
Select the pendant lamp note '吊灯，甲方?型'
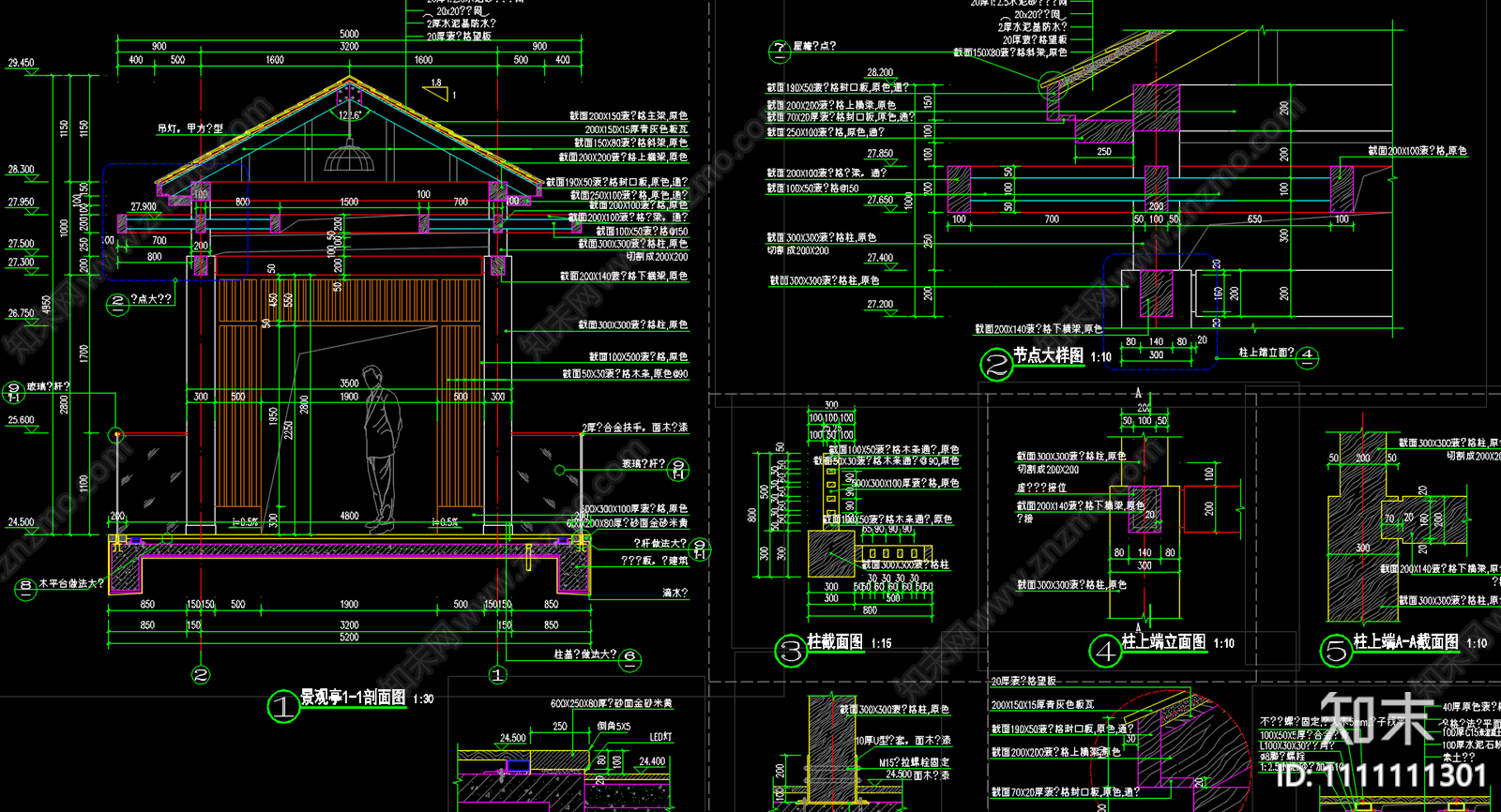coord(190,128)
